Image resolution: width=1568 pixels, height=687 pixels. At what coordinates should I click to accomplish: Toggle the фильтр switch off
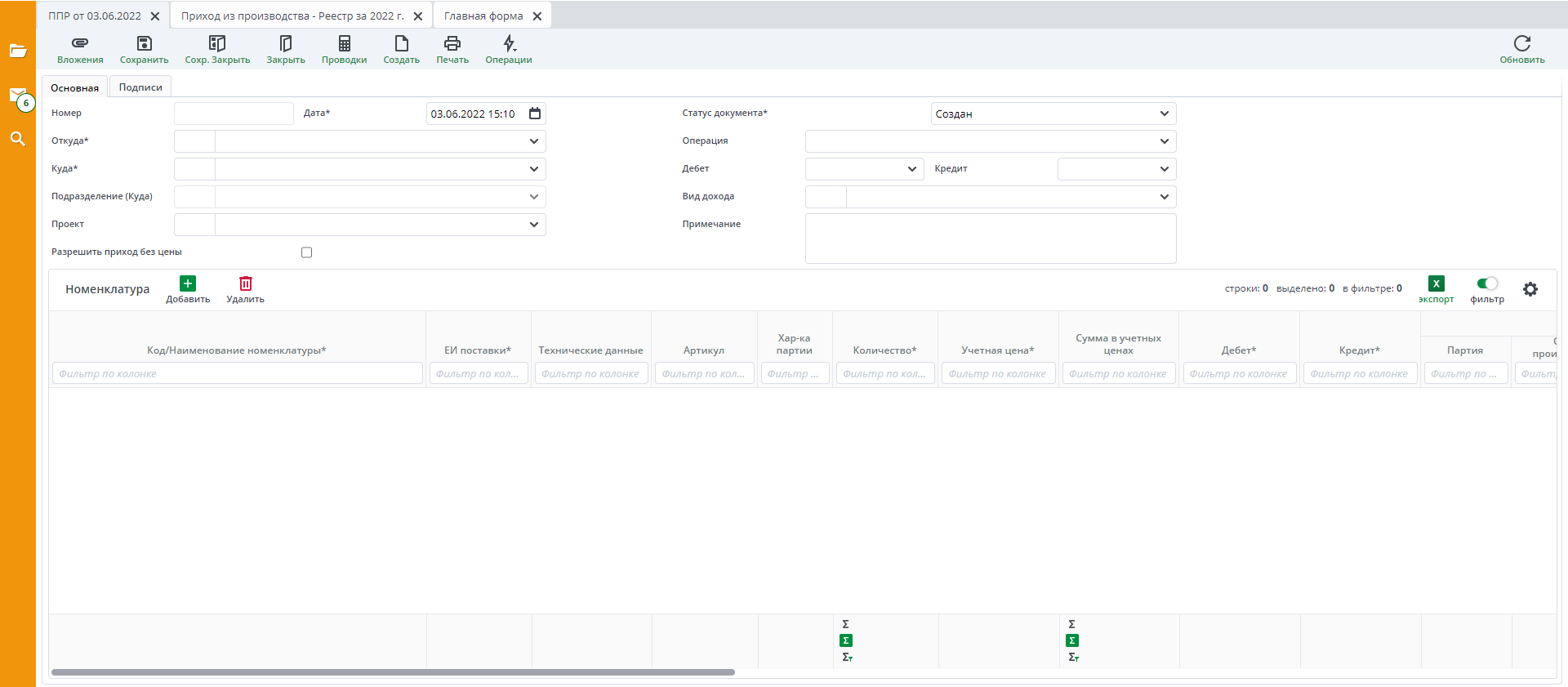tap(1487, 283)
